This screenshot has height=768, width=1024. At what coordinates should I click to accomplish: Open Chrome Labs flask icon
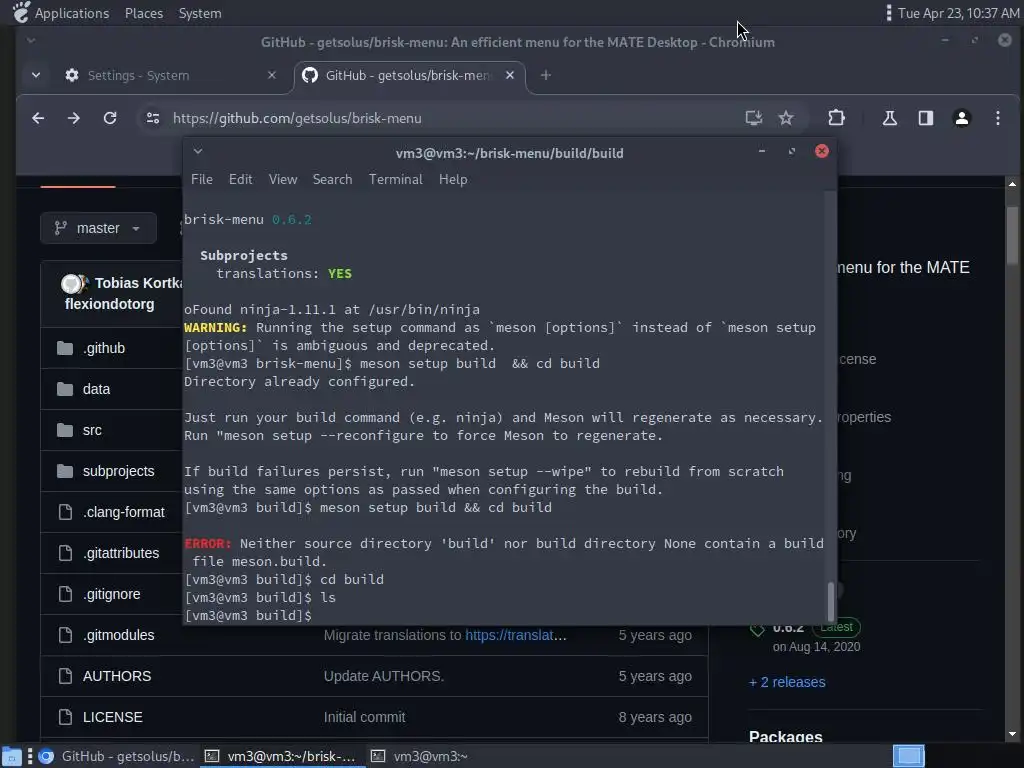(889, 118)
